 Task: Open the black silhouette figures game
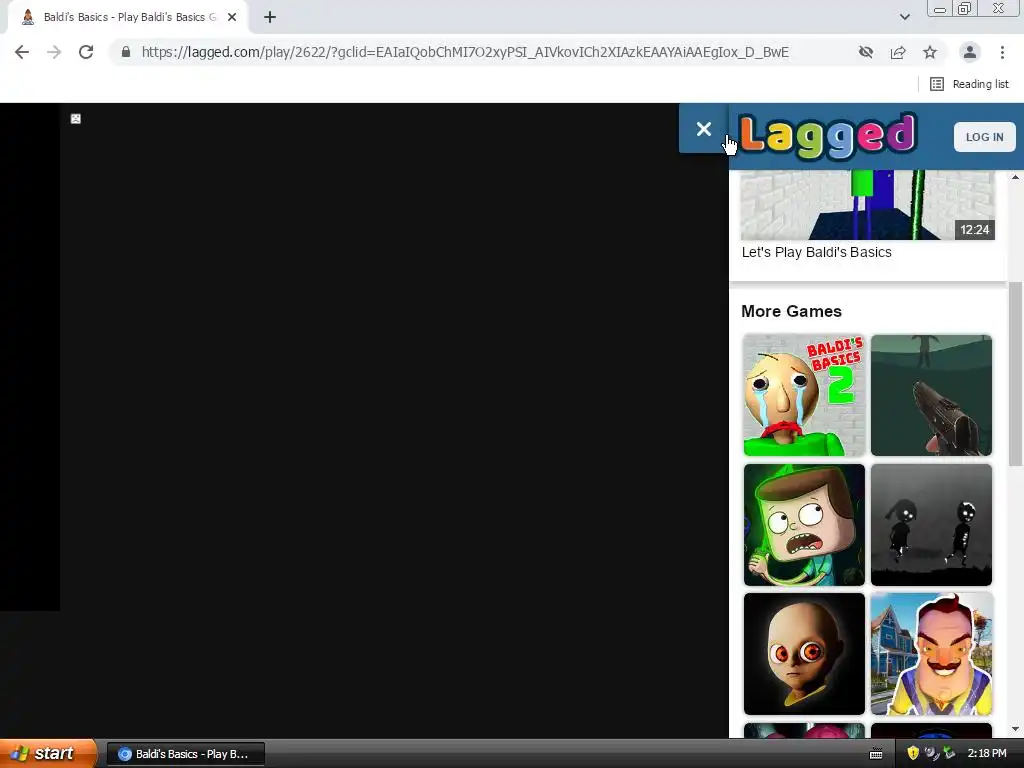(x=931, y=524)
